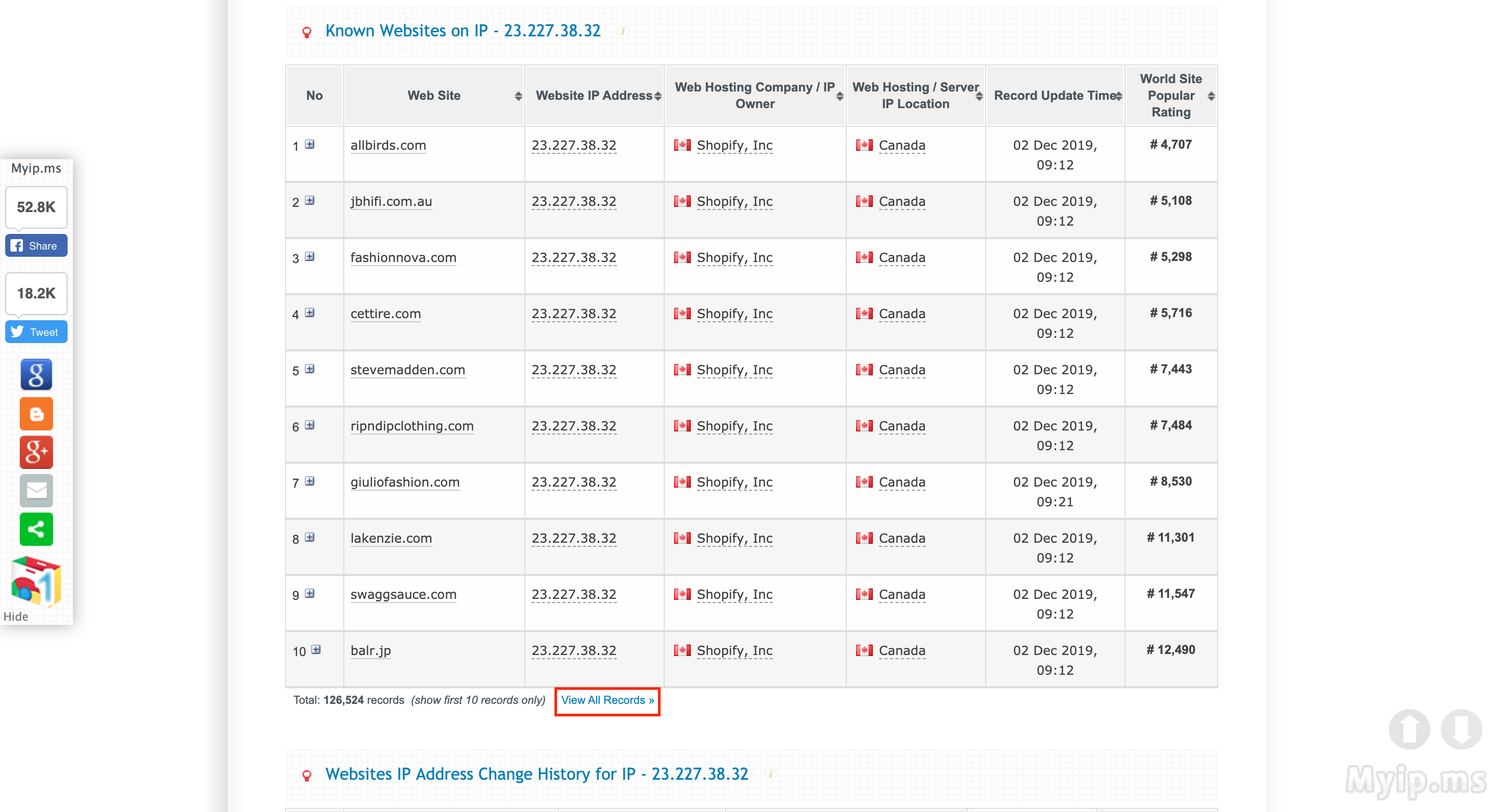Click the 52.8K Facebook share counter
This screenshot has width=1498, height=812.
(36, 207)
